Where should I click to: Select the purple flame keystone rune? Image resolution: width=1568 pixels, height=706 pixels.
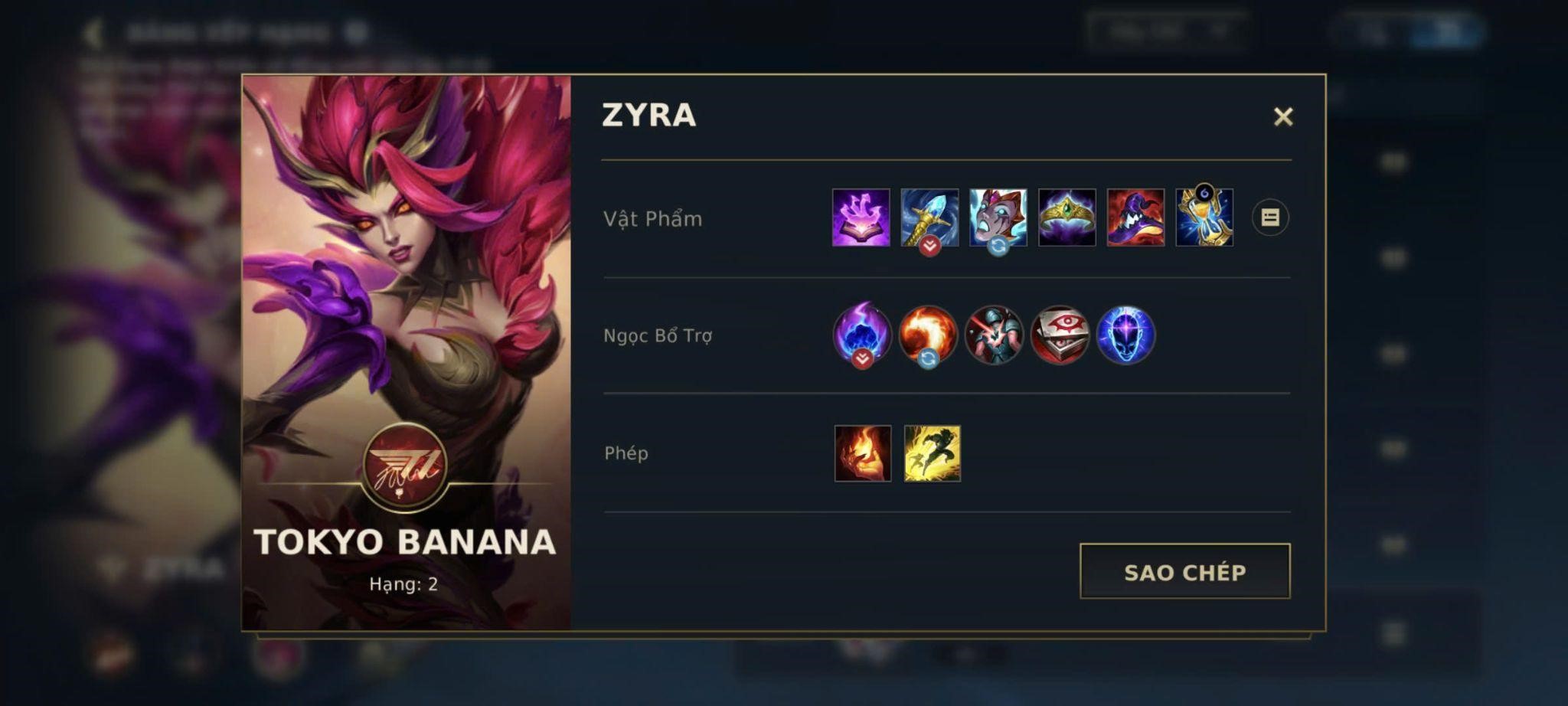[x=863, y=335]
